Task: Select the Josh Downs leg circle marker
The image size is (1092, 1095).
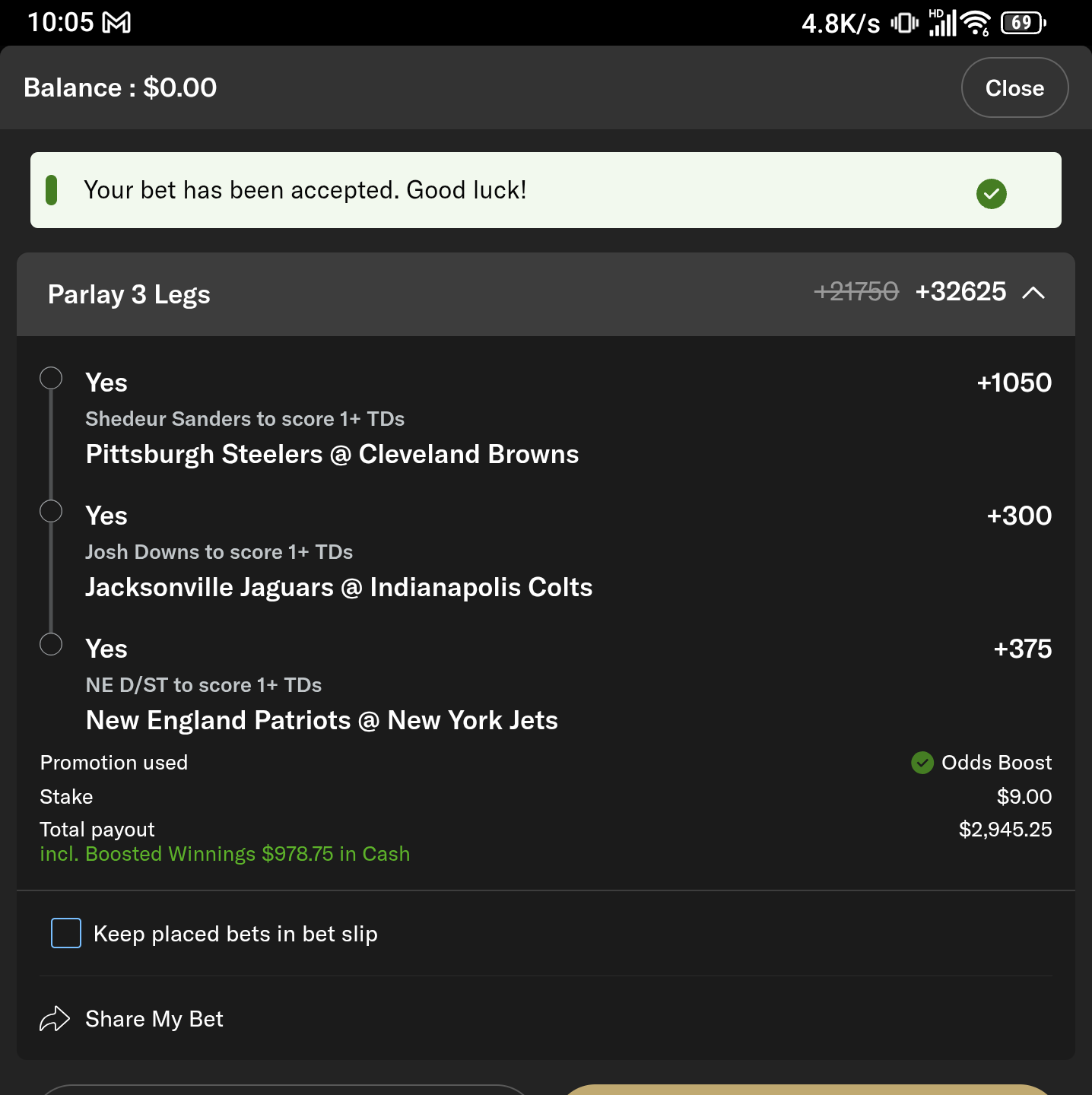Action: click(x=51, y=511)
